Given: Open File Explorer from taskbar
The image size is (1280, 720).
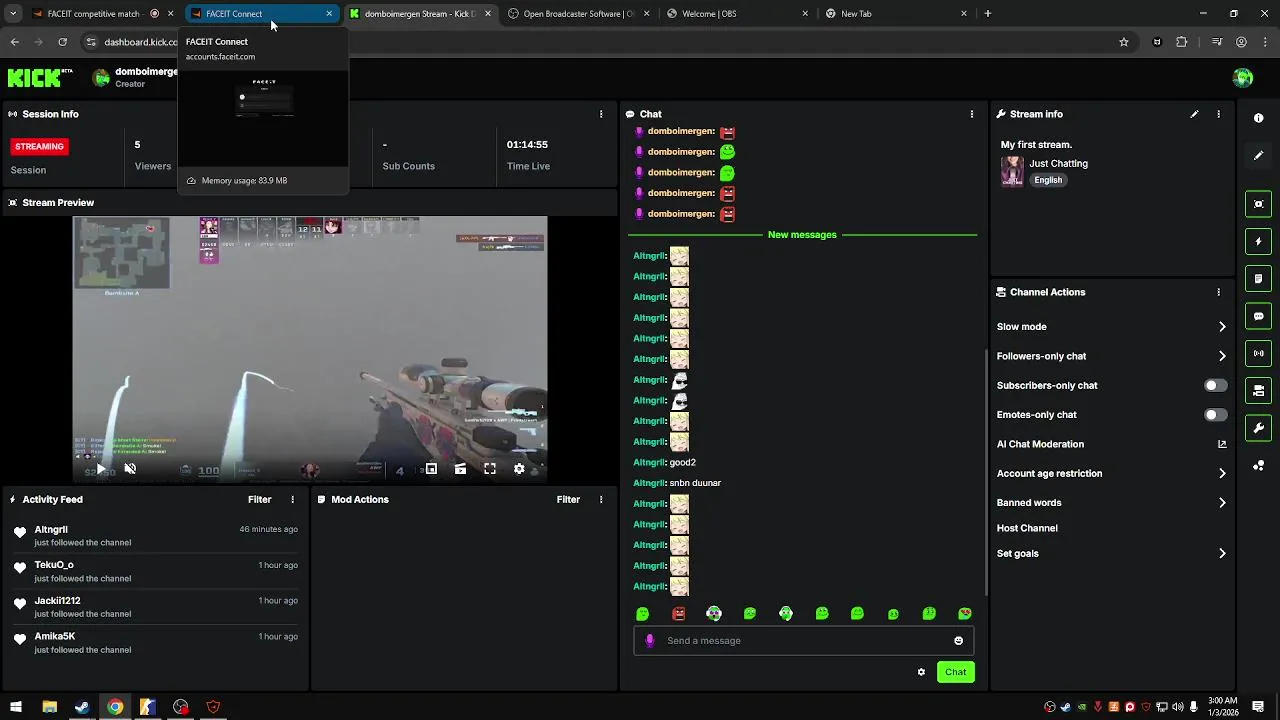Looking at the screenshot, I should coord(49,707).
